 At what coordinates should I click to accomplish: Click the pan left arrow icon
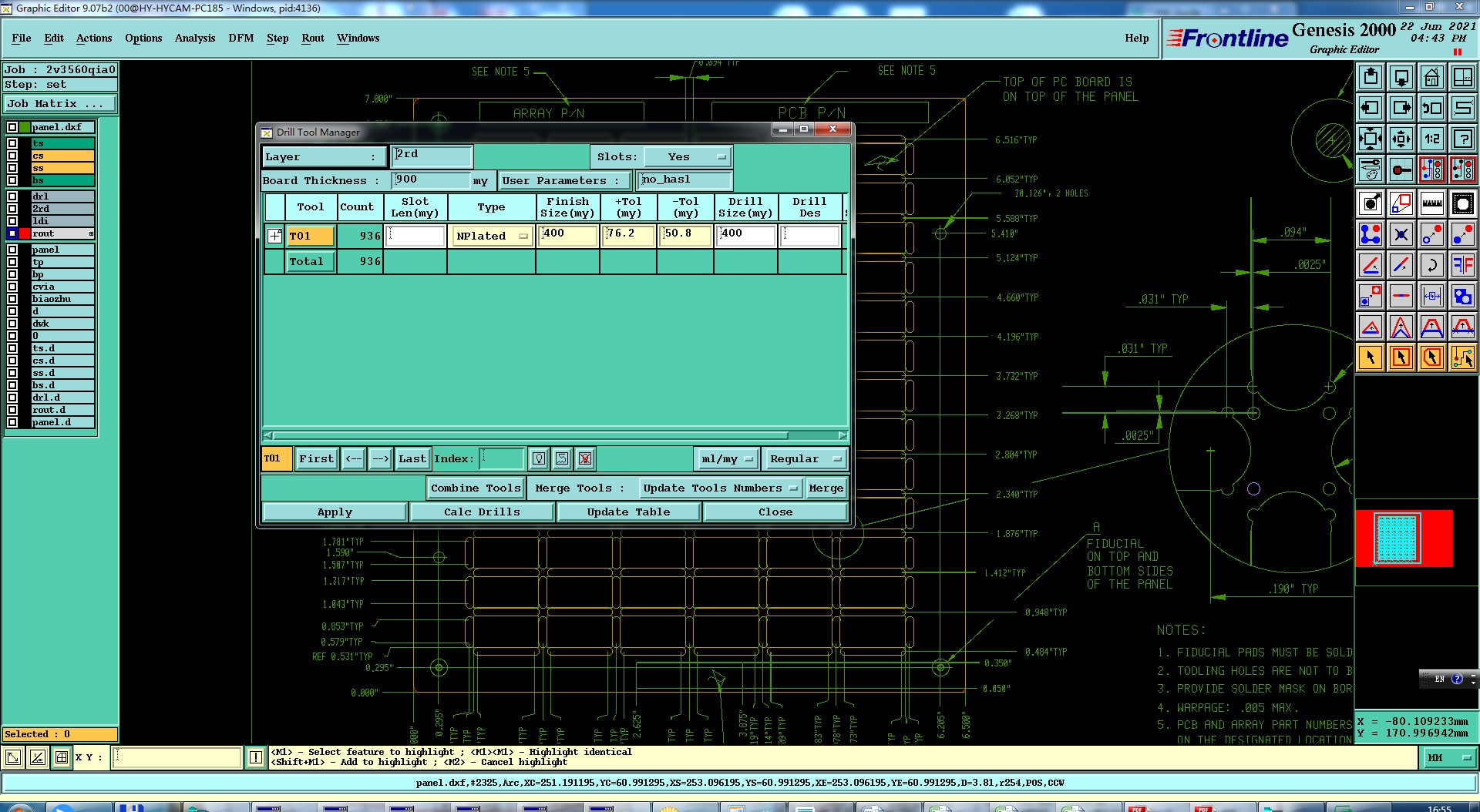point(1371,108)
